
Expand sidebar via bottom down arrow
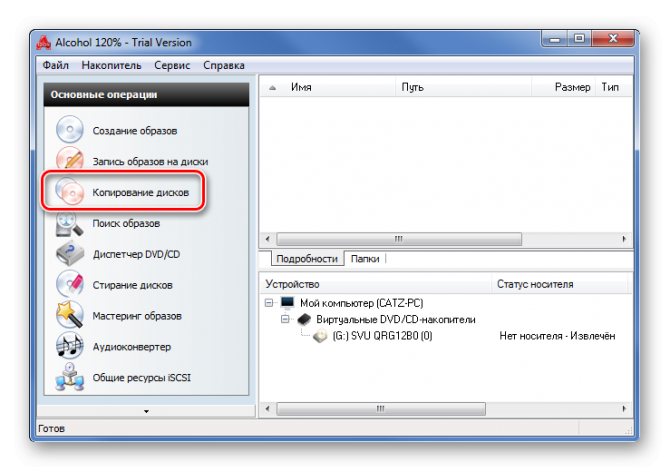[x=146, y=411]
